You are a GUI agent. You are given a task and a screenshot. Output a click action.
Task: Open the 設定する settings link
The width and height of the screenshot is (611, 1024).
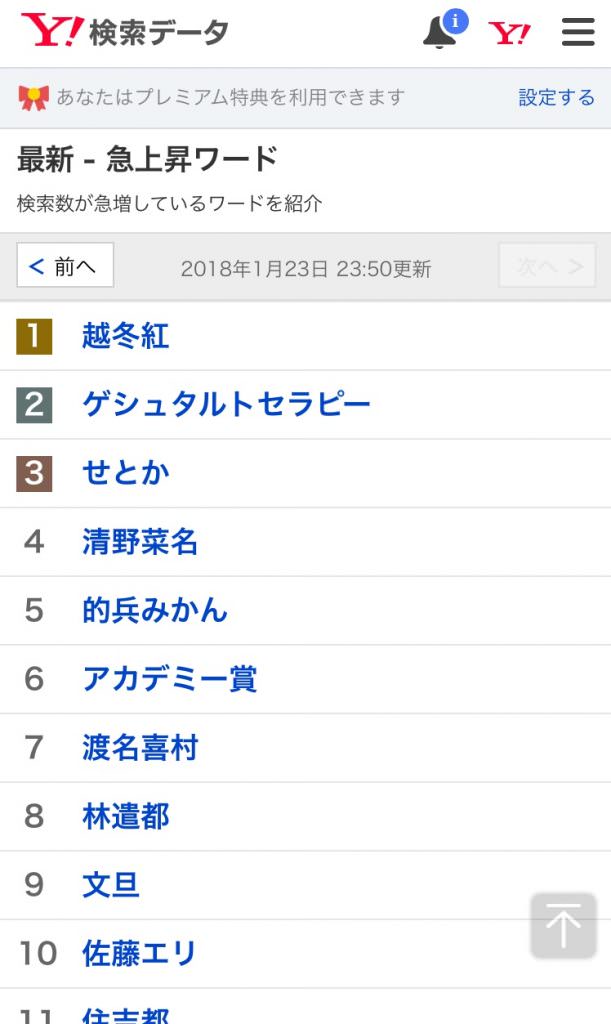[x=556, y=98]
